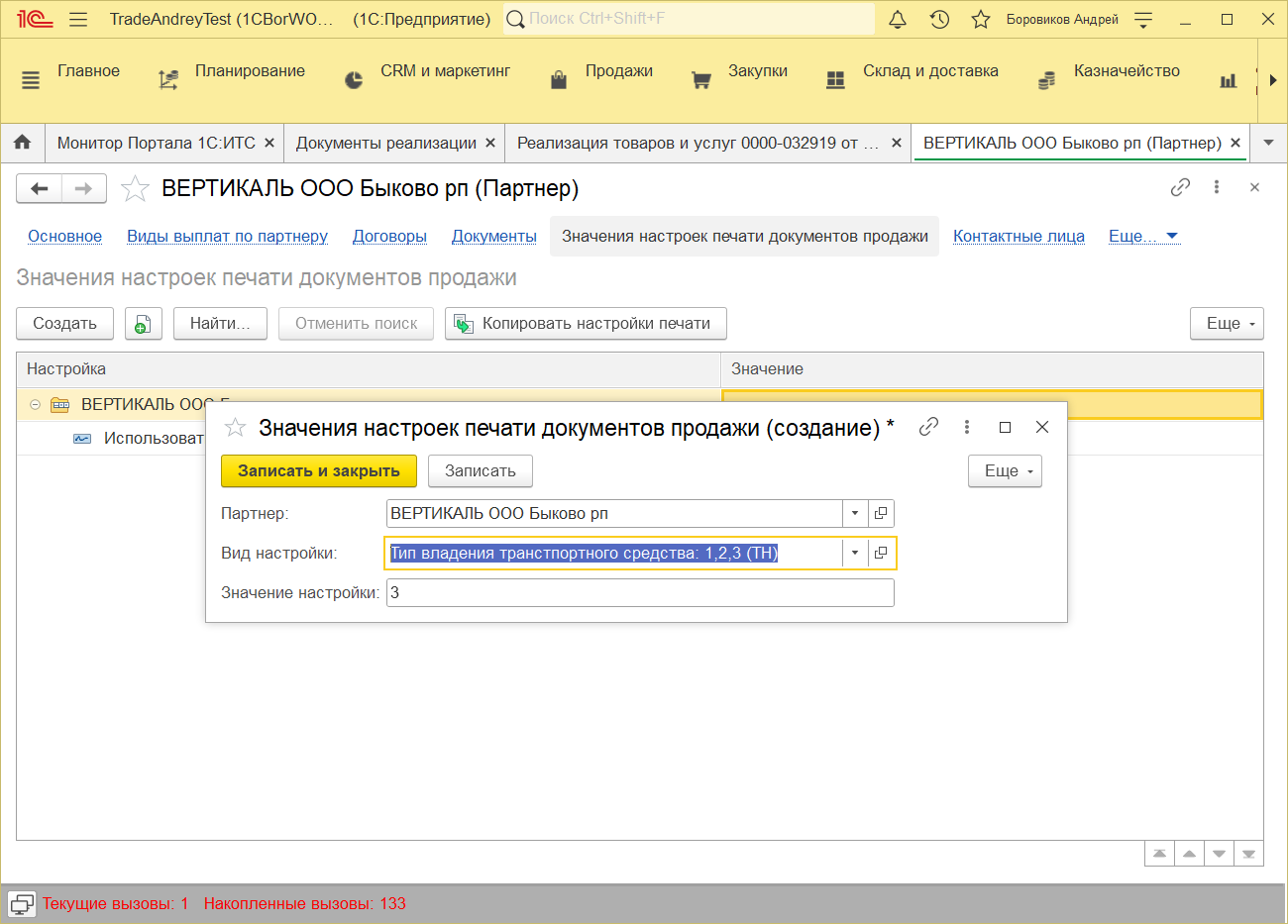
Task: Click the back navigation arrow
Action: [40, 188]
